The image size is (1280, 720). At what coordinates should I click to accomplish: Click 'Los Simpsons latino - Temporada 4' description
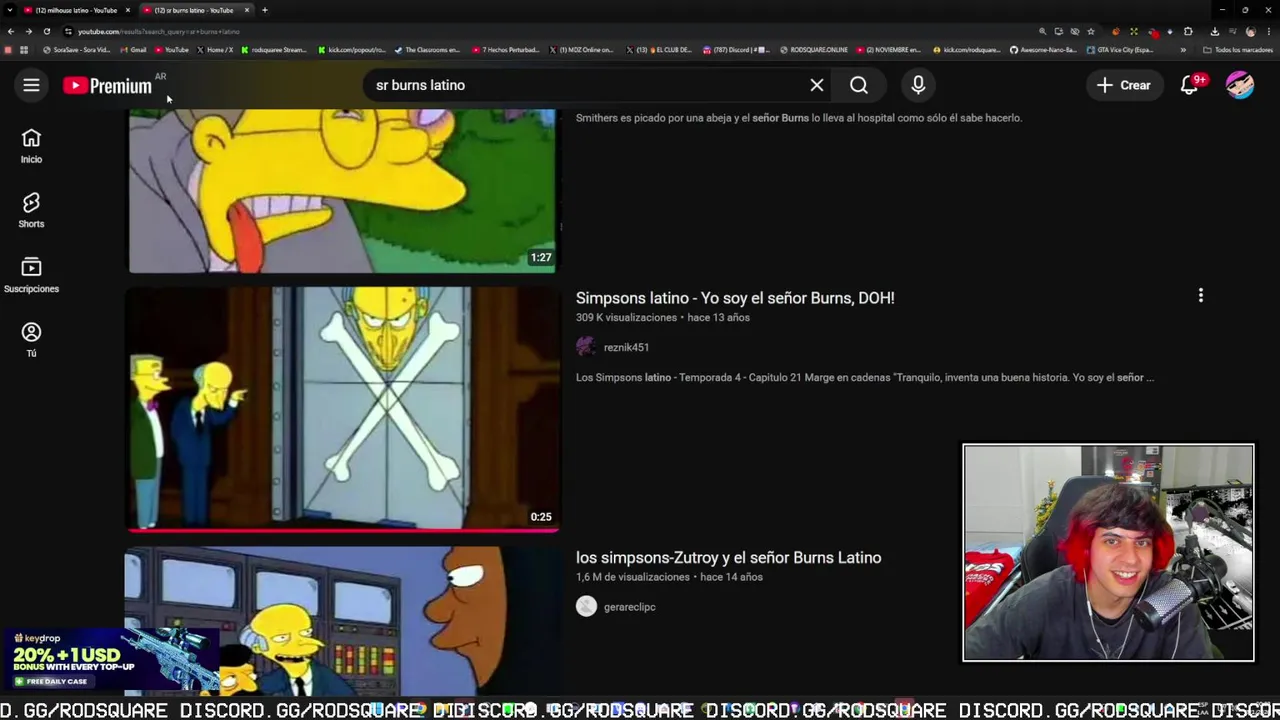[x=865, y=377]
